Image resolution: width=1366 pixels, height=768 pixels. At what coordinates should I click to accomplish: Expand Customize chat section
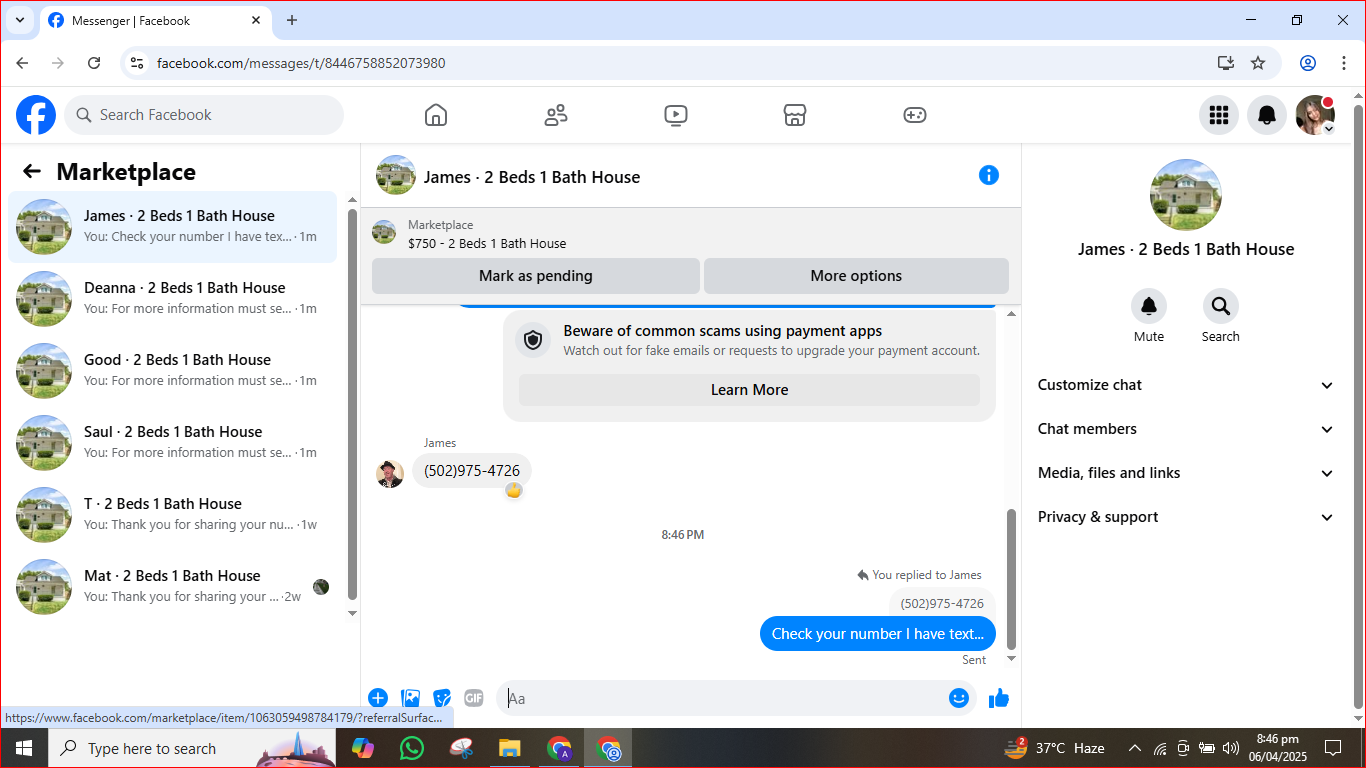1186,385
